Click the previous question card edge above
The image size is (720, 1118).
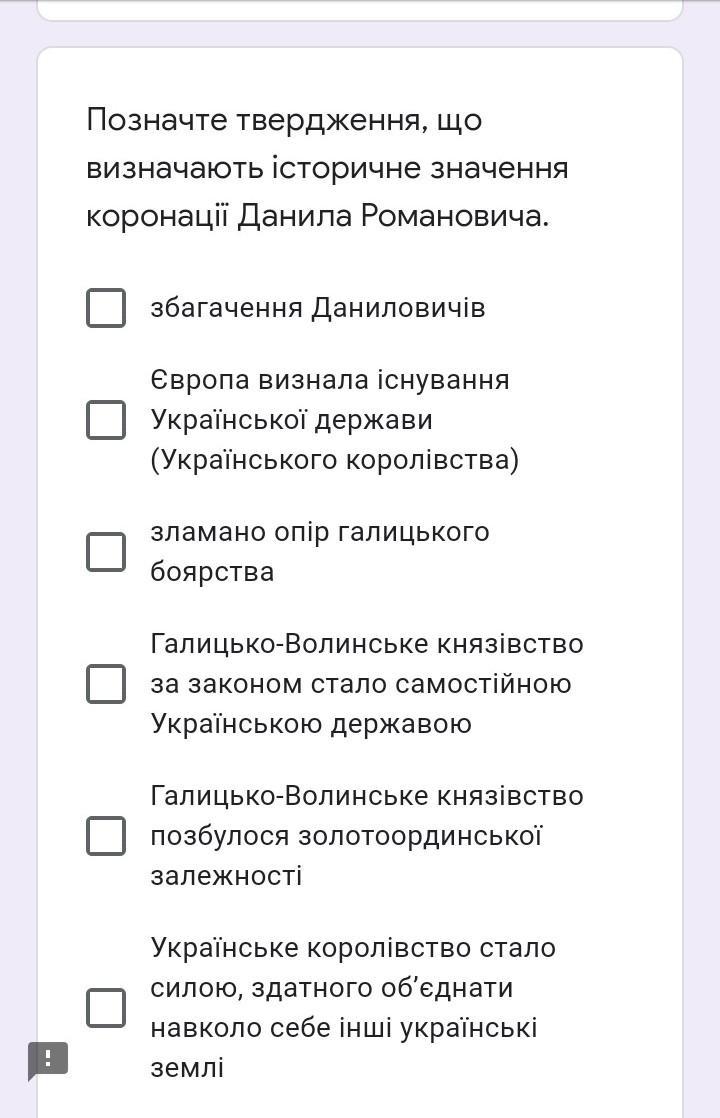coord(360,10)
